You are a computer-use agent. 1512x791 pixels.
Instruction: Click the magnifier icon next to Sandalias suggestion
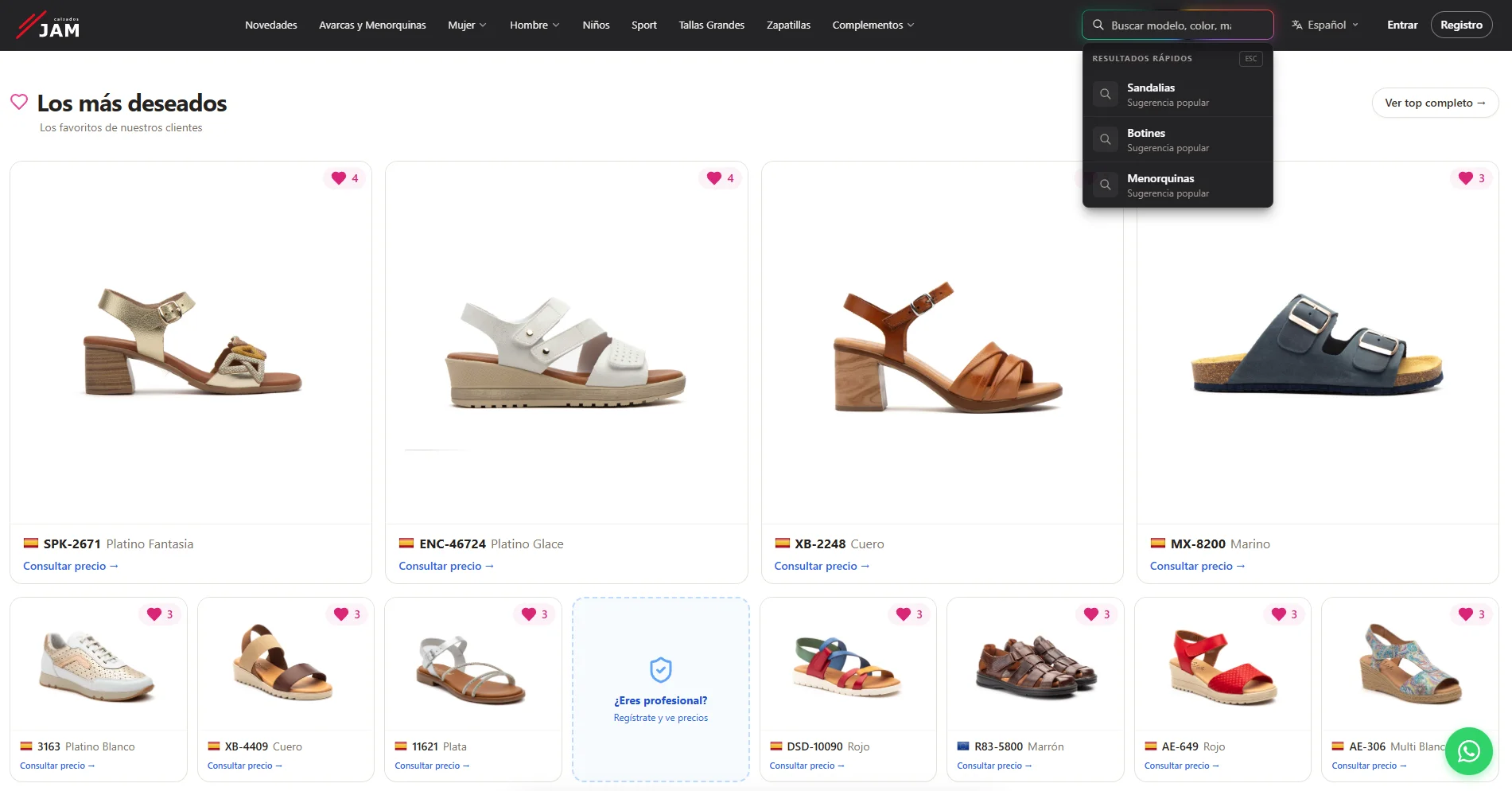point(1105,94)
